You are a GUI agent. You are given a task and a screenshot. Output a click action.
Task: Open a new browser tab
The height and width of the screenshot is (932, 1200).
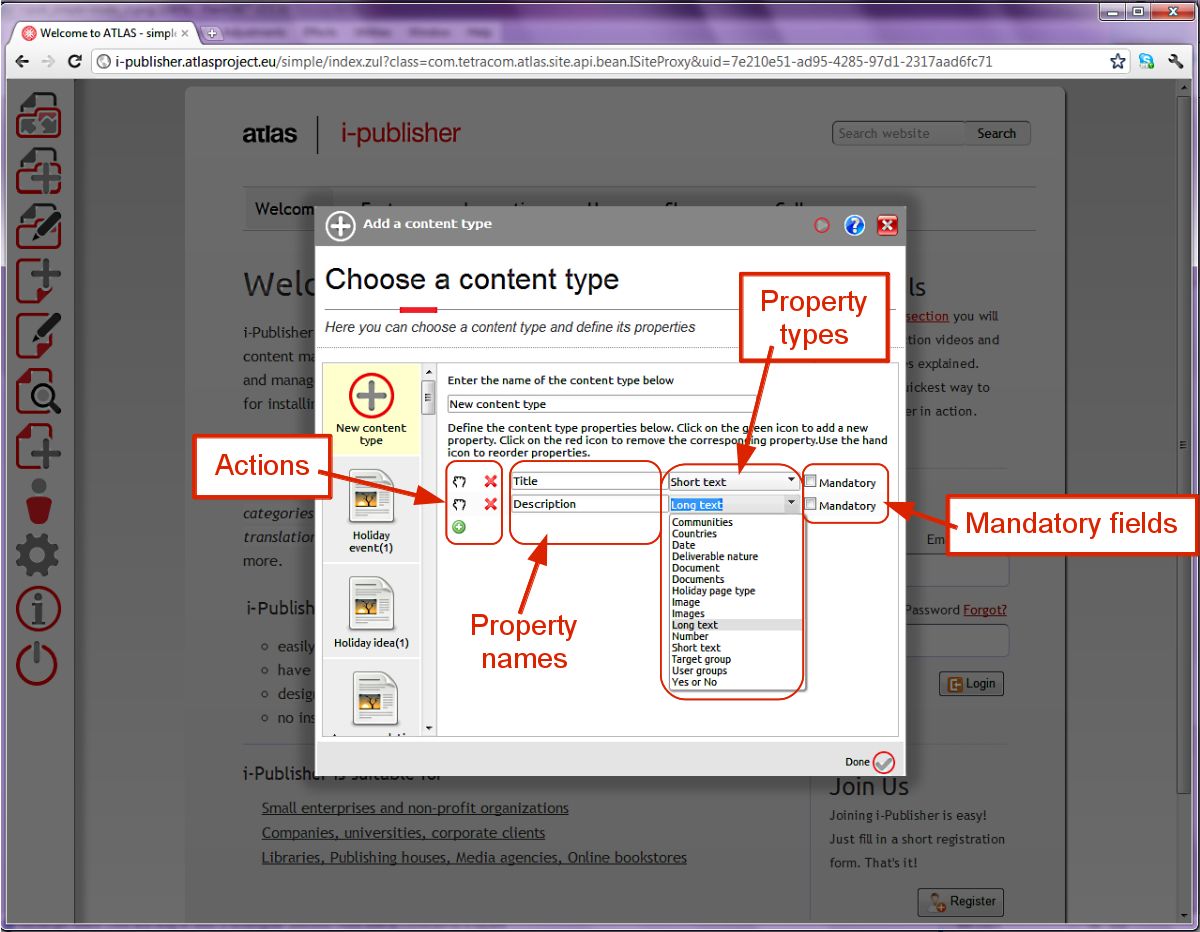click(212, 33)
